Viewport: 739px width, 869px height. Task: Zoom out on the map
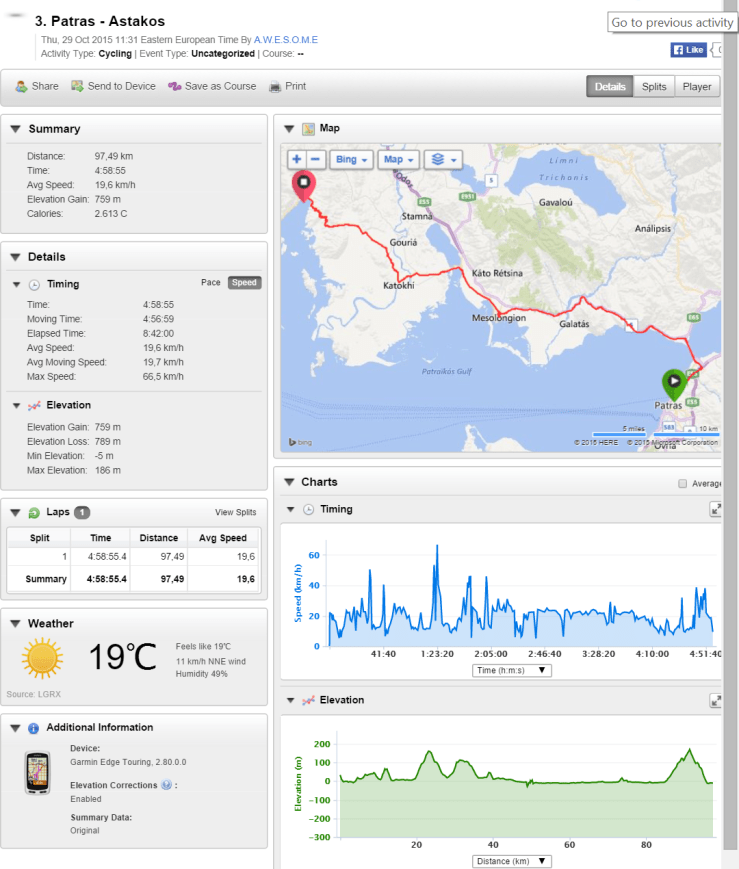(x=315, y=159)
